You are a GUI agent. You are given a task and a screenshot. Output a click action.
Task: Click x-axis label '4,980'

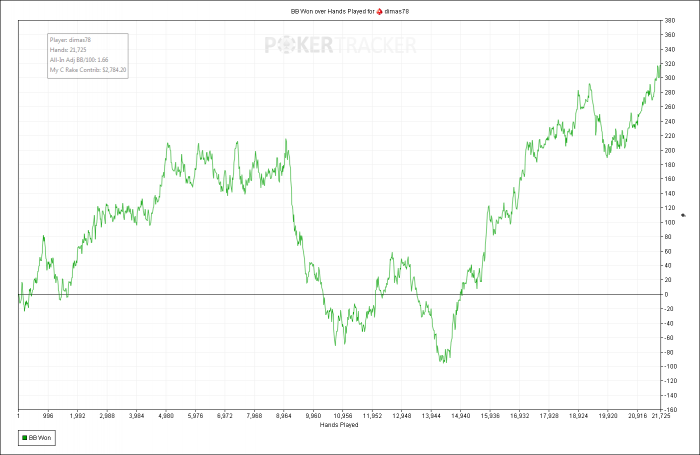[x=166, y=416]
